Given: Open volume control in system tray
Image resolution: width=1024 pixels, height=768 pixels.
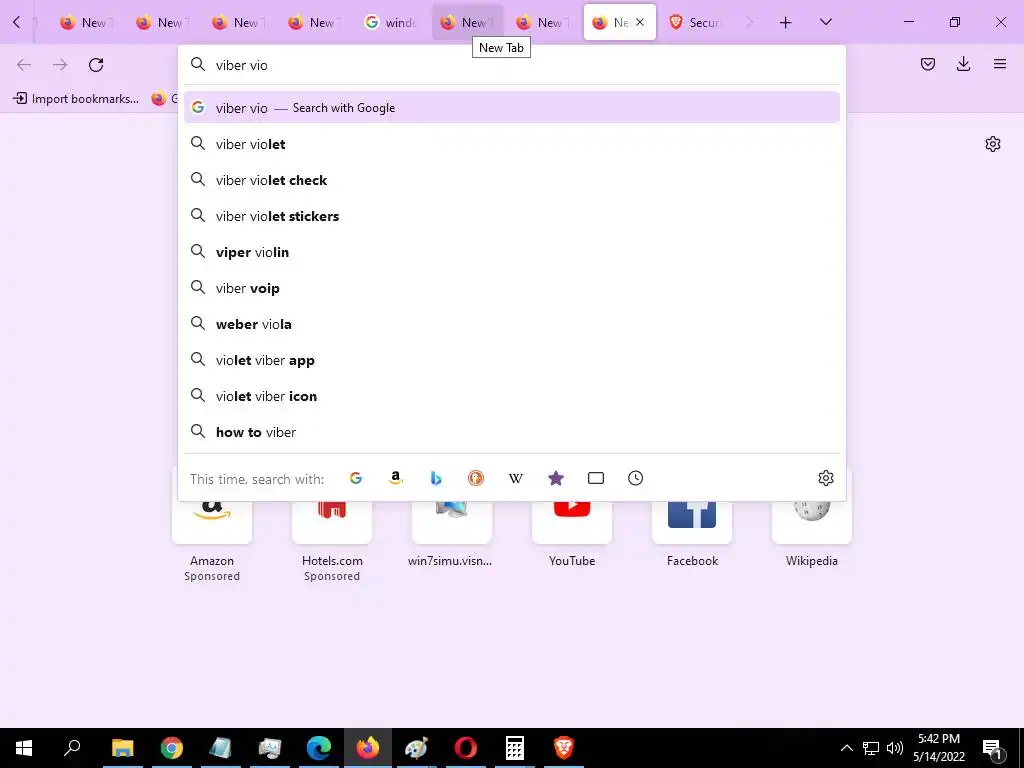Looking at the screenshot, I should tap(895, 748).
